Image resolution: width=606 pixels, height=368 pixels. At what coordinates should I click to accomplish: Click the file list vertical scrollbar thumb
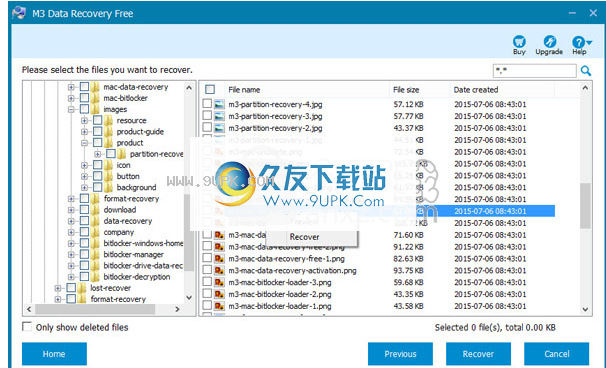coord(585,206)
